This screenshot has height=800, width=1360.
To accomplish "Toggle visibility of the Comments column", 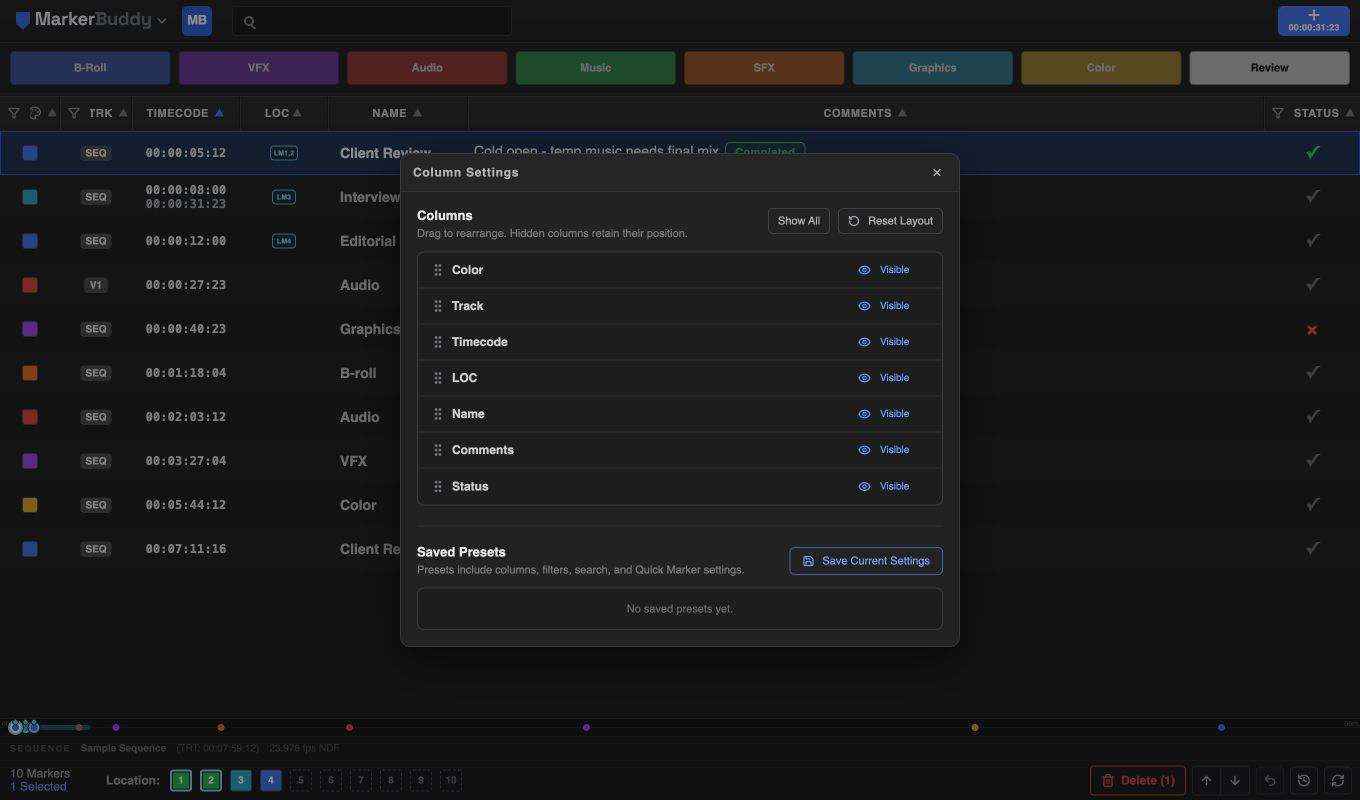I will (x=884, y=450).
